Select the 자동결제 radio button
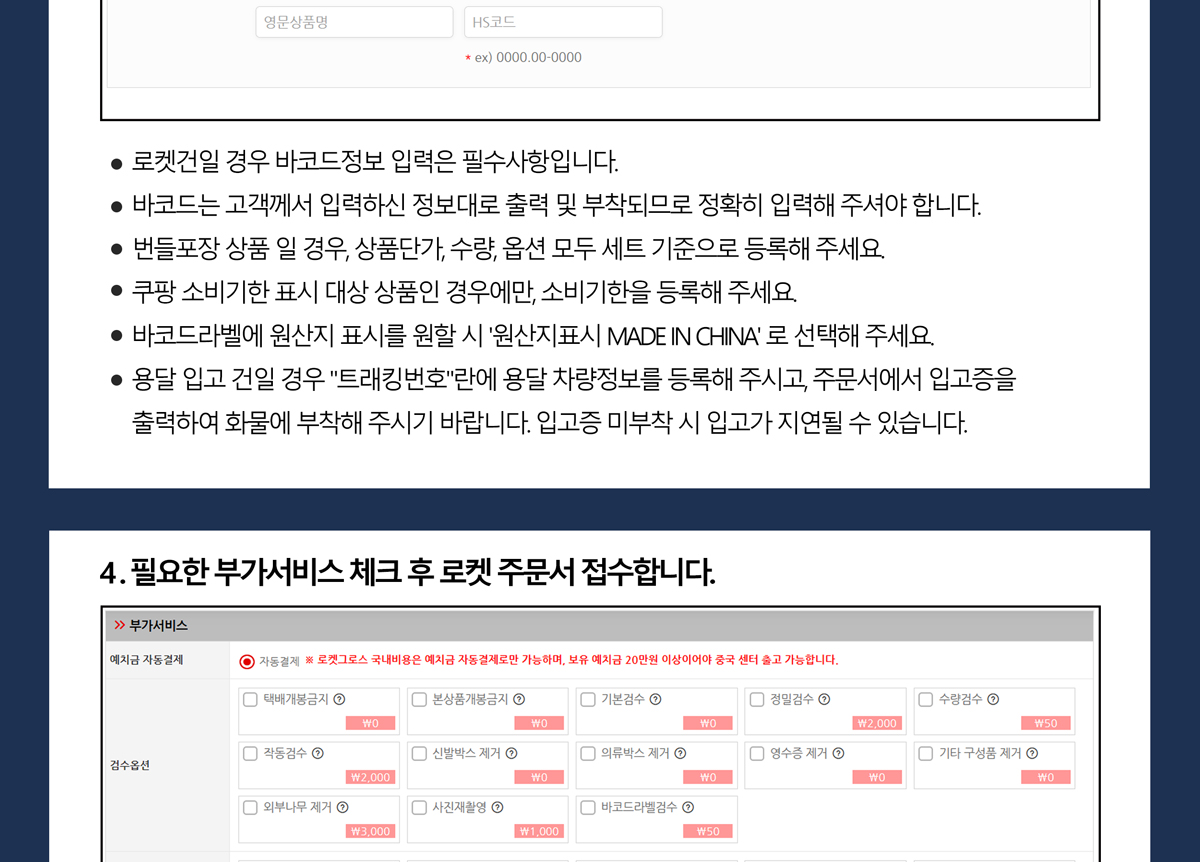The image size is (1200, 862). click(x=247, y=661)
